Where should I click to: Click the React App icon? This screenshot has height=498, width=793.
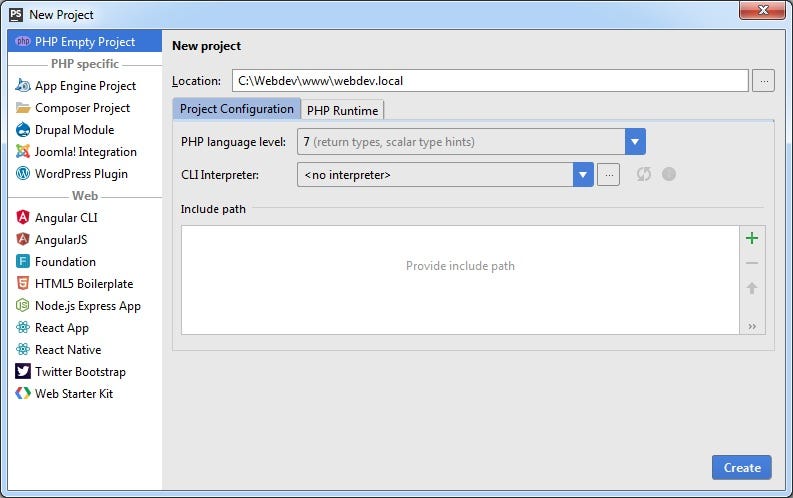point(23,327)
